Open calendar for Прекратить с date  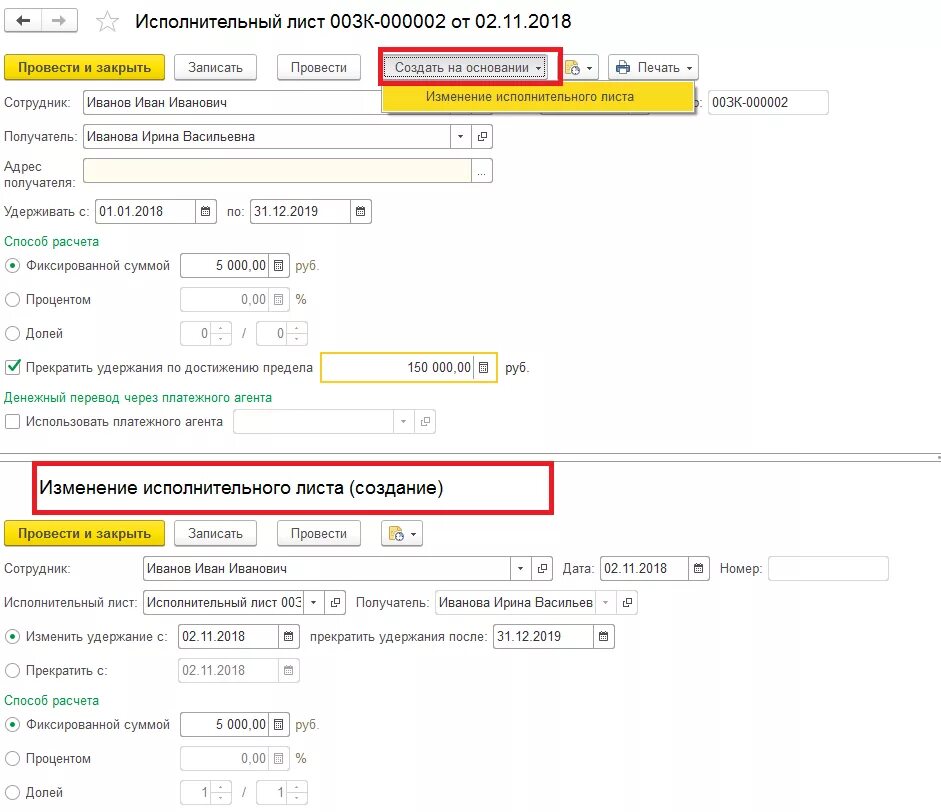pyautogui.click(x=288, y=670)
